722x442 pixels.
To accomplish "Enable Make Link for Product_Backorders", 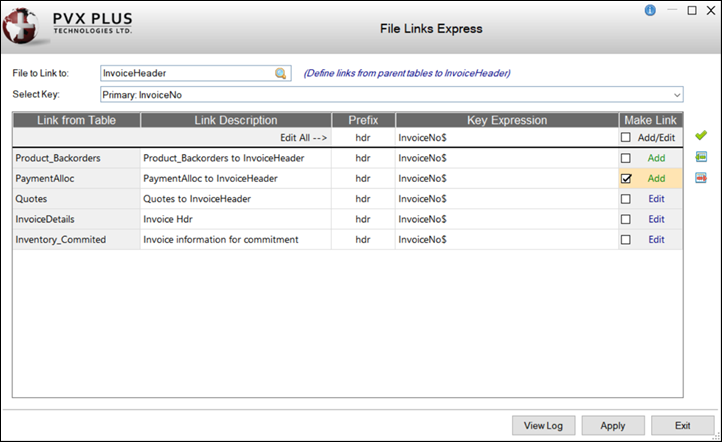I will pyautogui.click(x=626, y=158).
